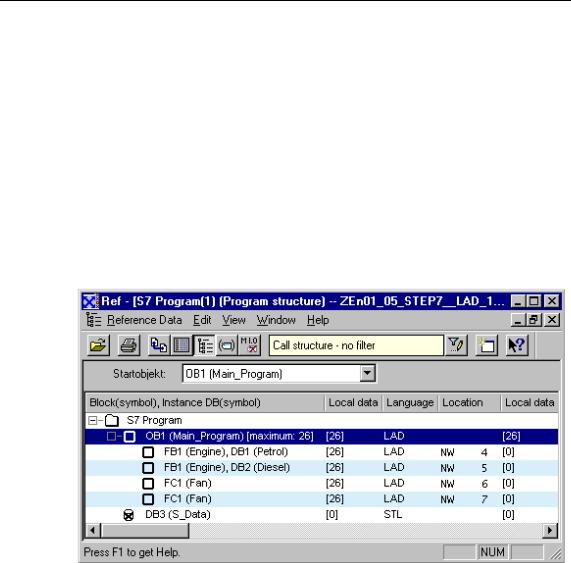Select FB1 (Engine), DB1 (Petrol) row
Screen dimensions: 571x563
(322, 452)
